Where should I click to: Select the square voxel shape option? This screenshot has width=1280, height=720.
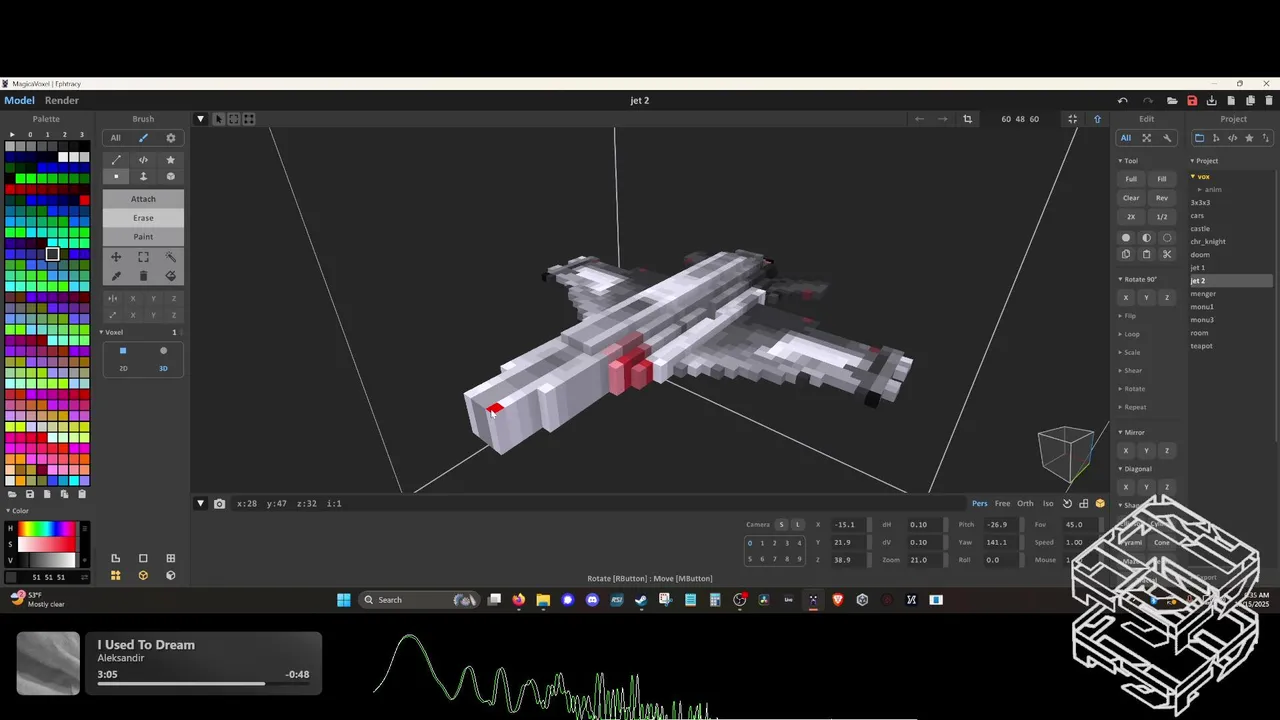click(x=123, y=351)
